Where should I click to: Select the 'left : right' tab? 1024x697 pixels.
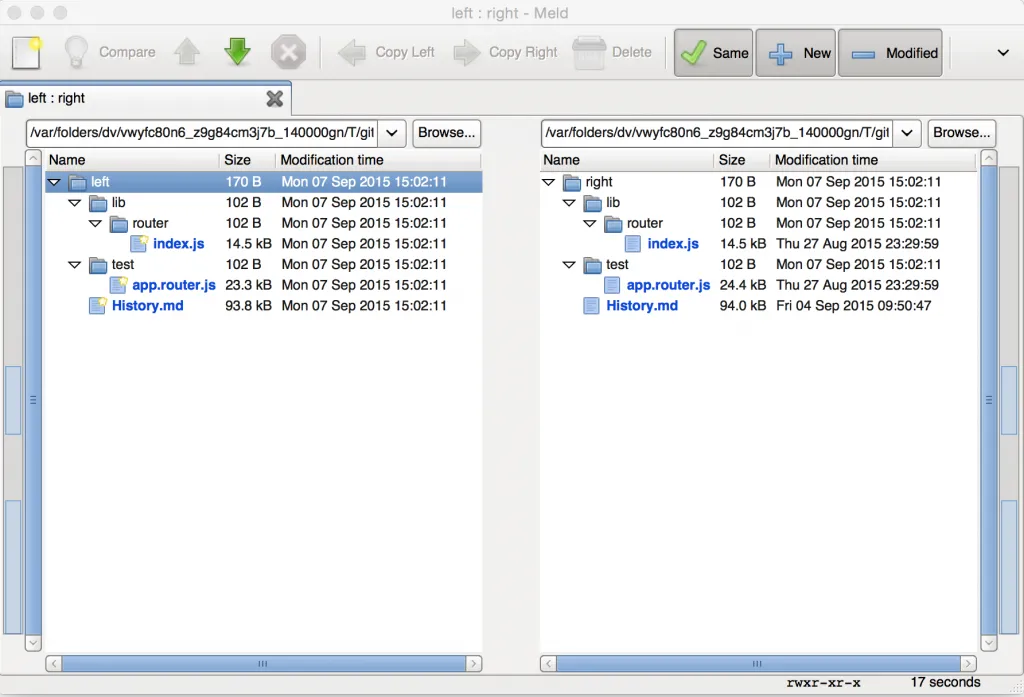click(57, 98)
